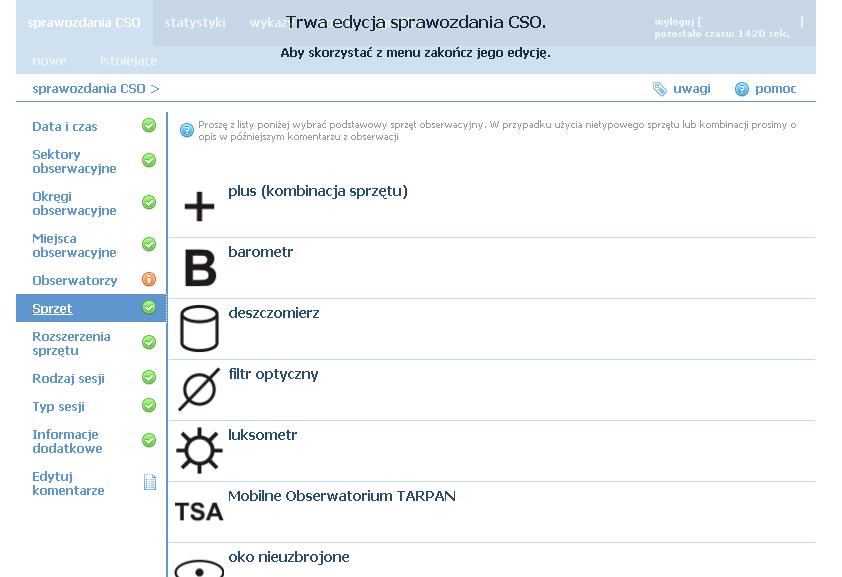The image size is (842, 577).
Task: Select the plus equipment combination icon
Action: [x=199, y=207]
